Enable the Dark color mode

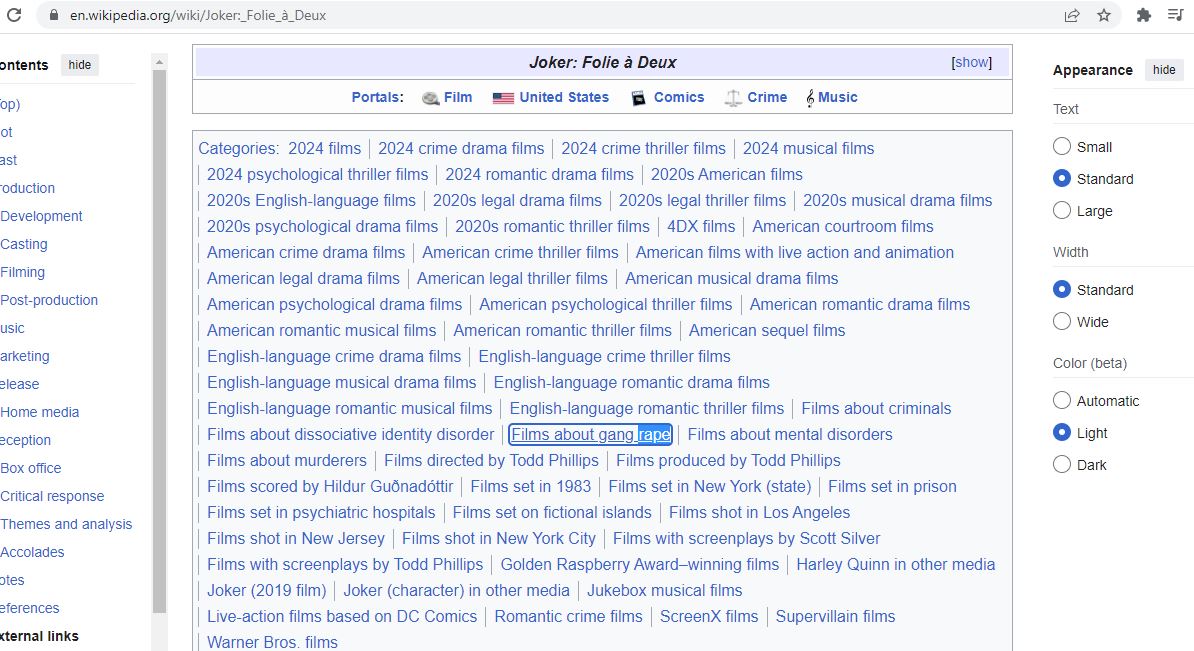pos(1062,465)
